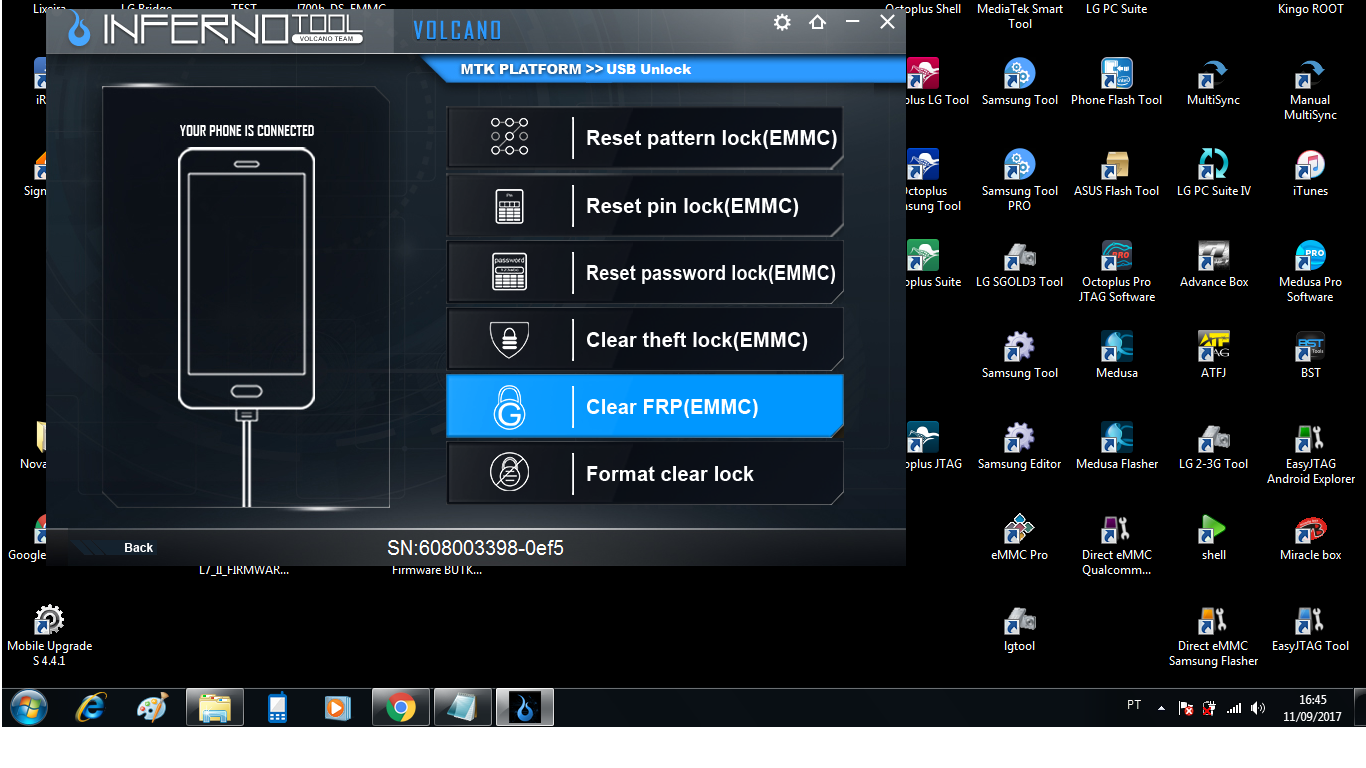Open the media player taskbar icon
The height and width of the screenshot is (768, 1366).
[338, 708]
